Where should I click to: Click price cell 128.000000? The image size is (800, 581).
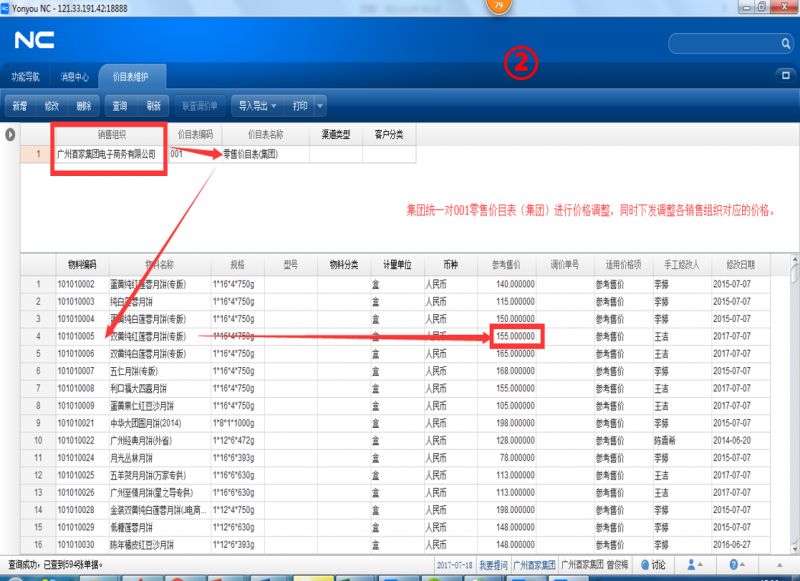(506, 440)
